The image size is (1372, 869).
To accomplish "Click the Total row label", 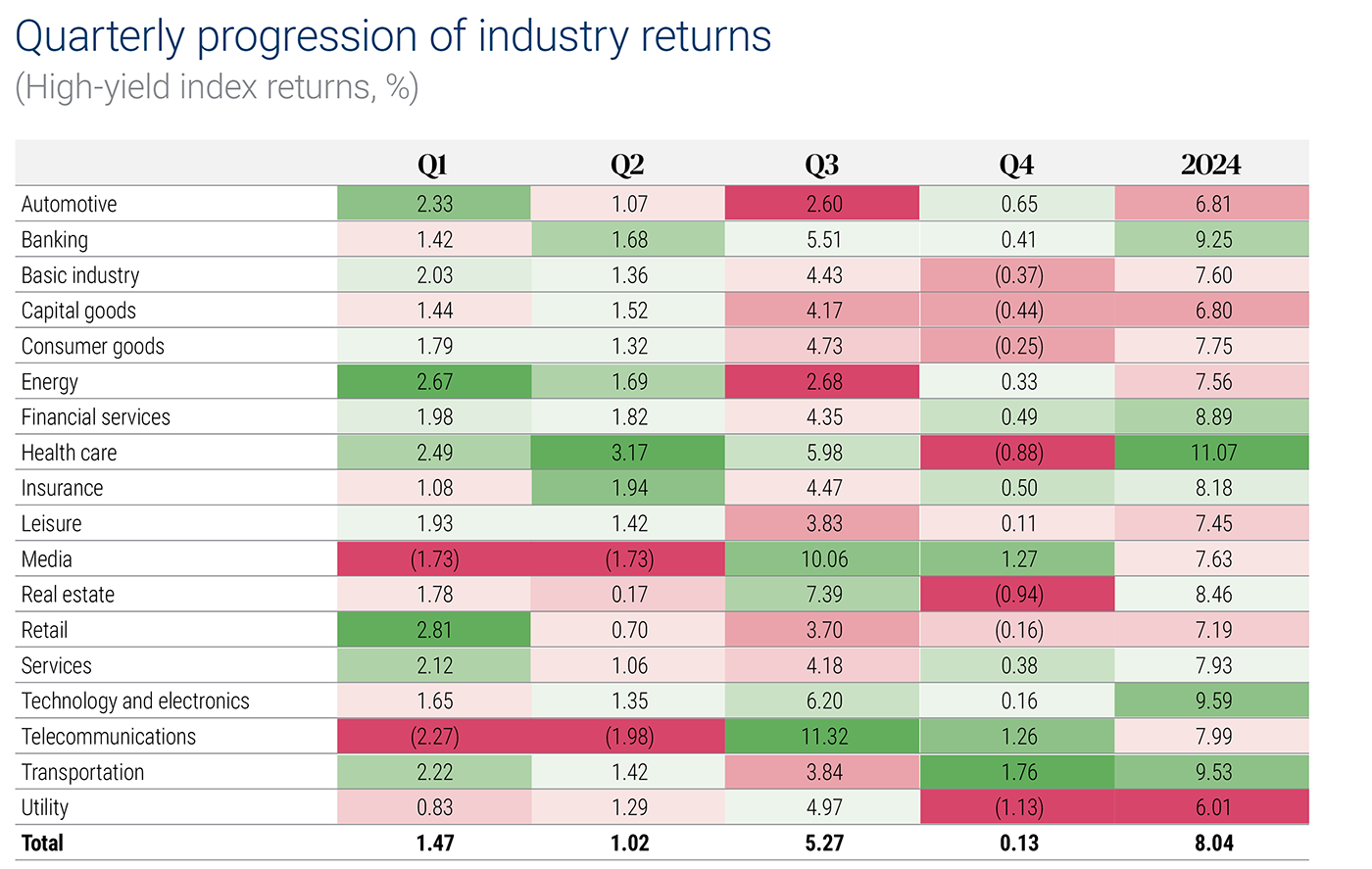I will click(x=42, y=844).
